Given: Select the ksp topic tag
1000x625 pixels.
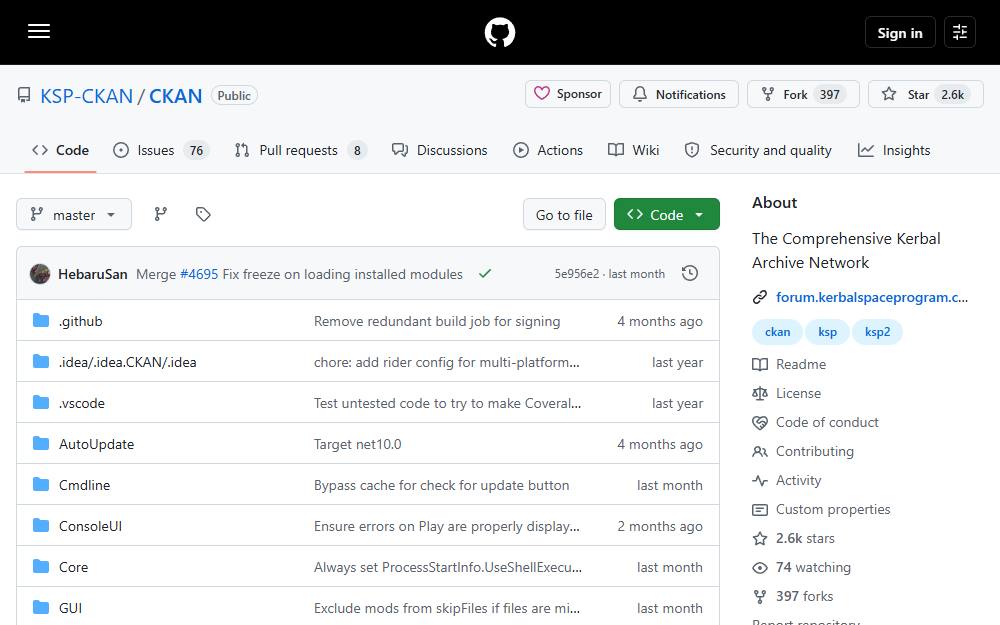Looking at the screenshot, I should tap(827, 332).
